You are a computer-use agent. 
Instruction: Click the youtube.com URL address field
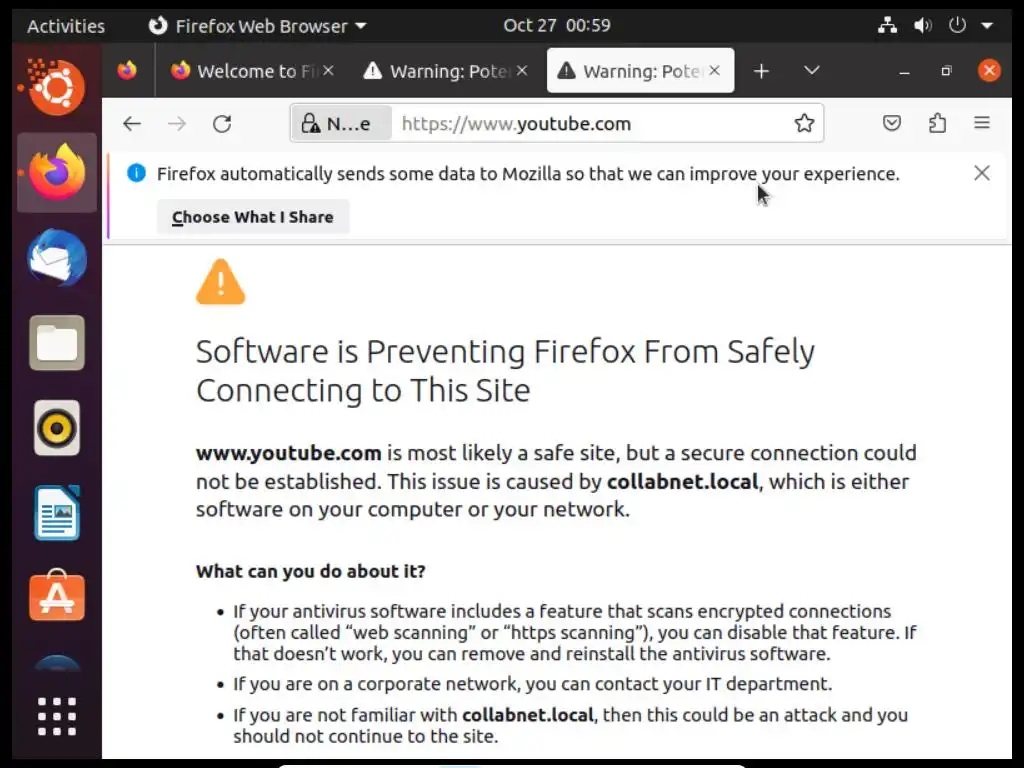pyautogui.click(x=590, y=124)
